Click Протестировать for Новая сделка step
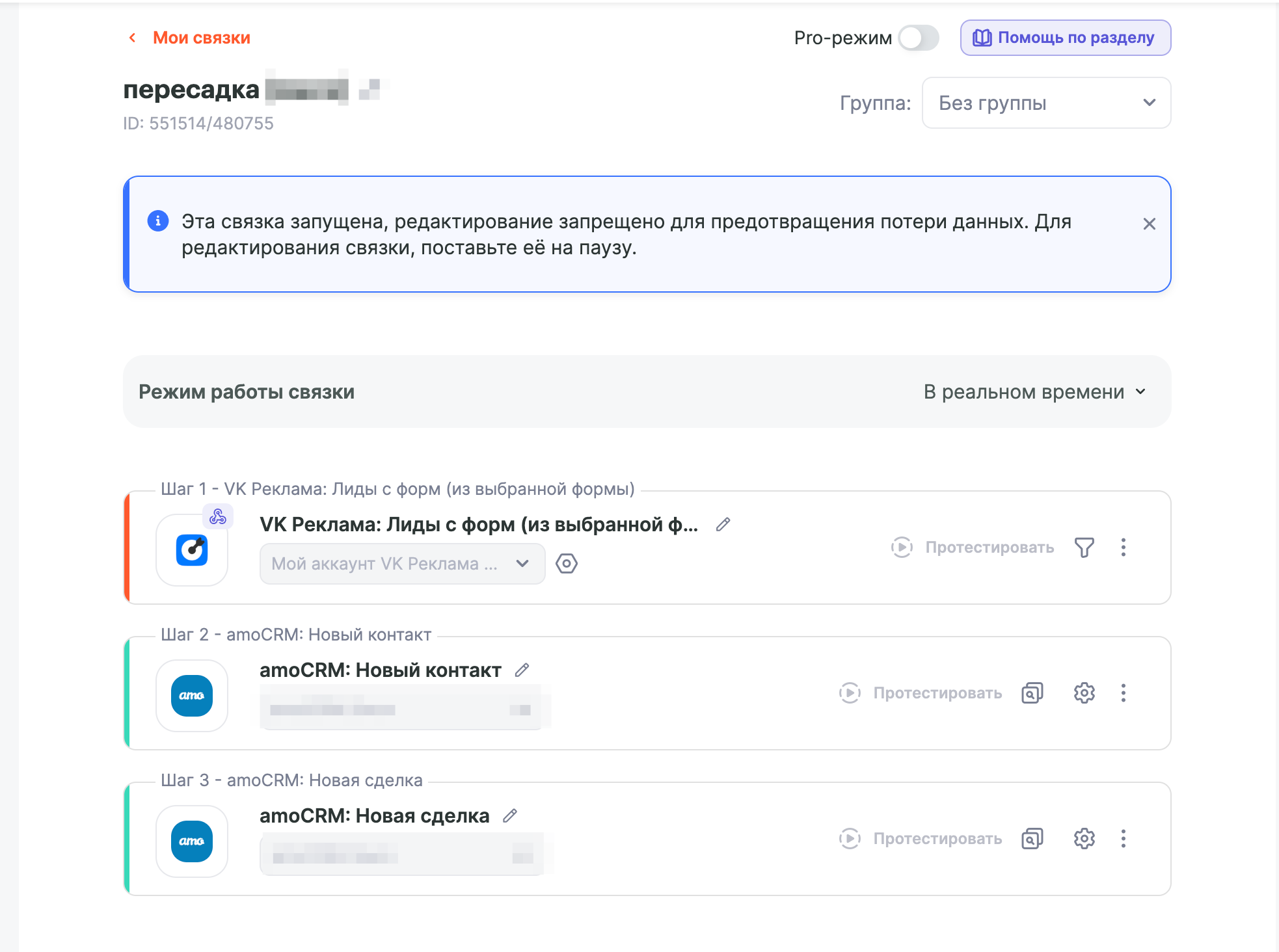Image resolution: width=1279 pixels, height=952 pixels. [921, 839]
